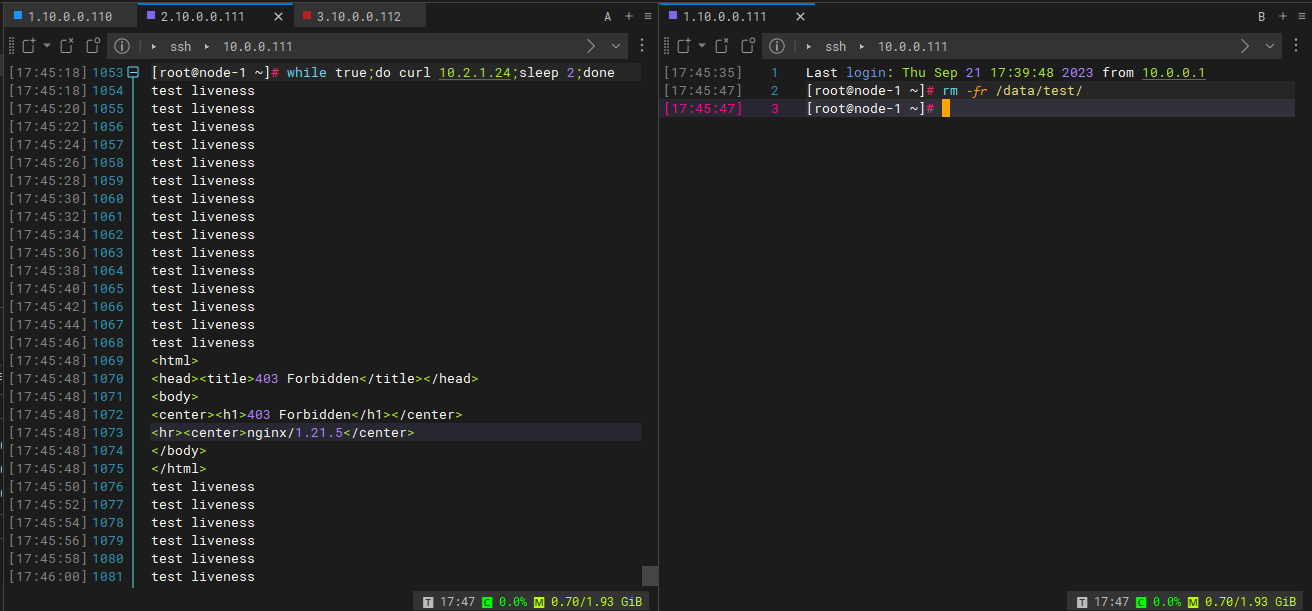Close session icon in left pane toolbar

pos(67,46)
